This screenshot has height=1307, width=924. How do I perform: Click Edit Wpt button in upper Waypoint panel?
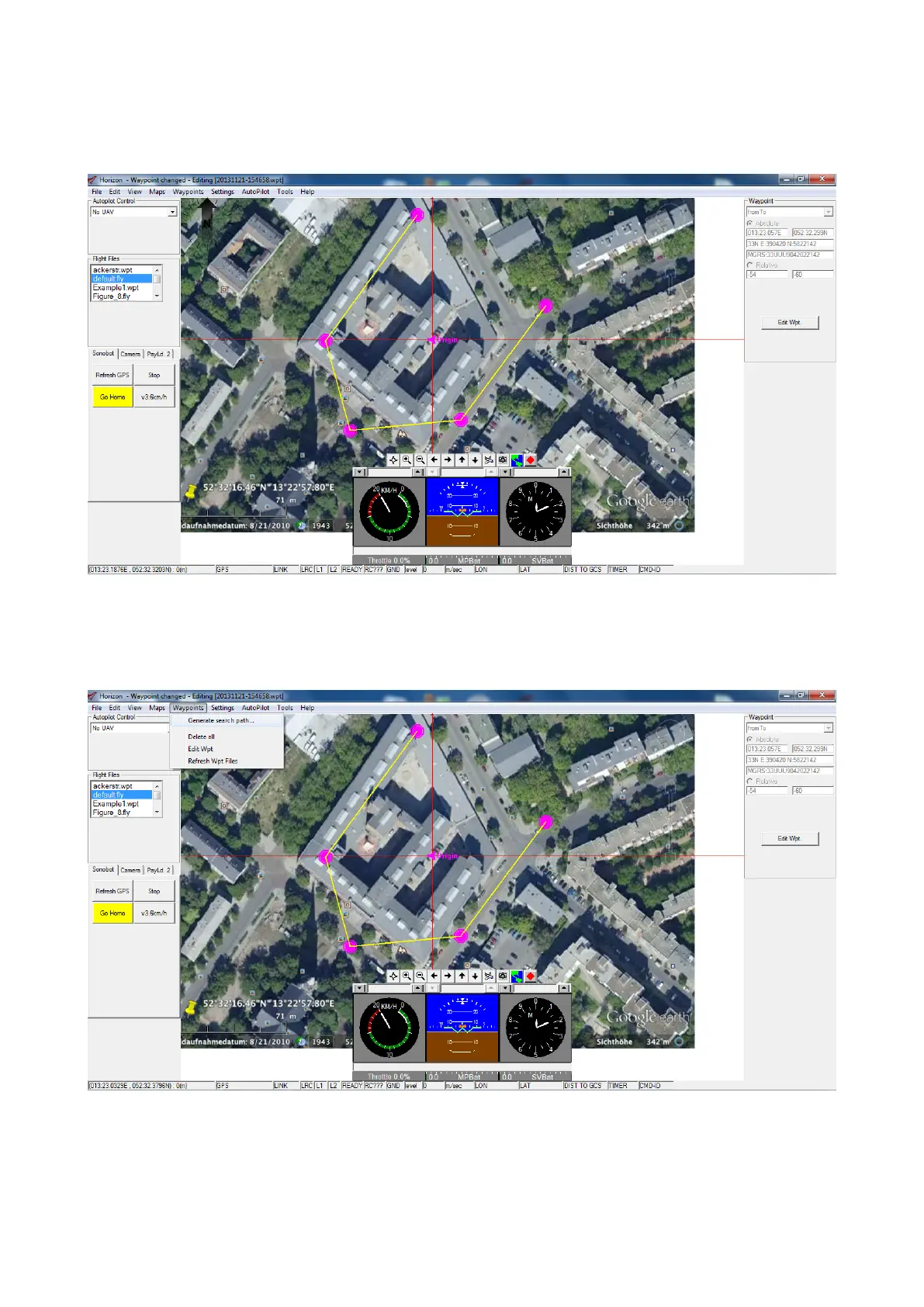pos(789,322)
